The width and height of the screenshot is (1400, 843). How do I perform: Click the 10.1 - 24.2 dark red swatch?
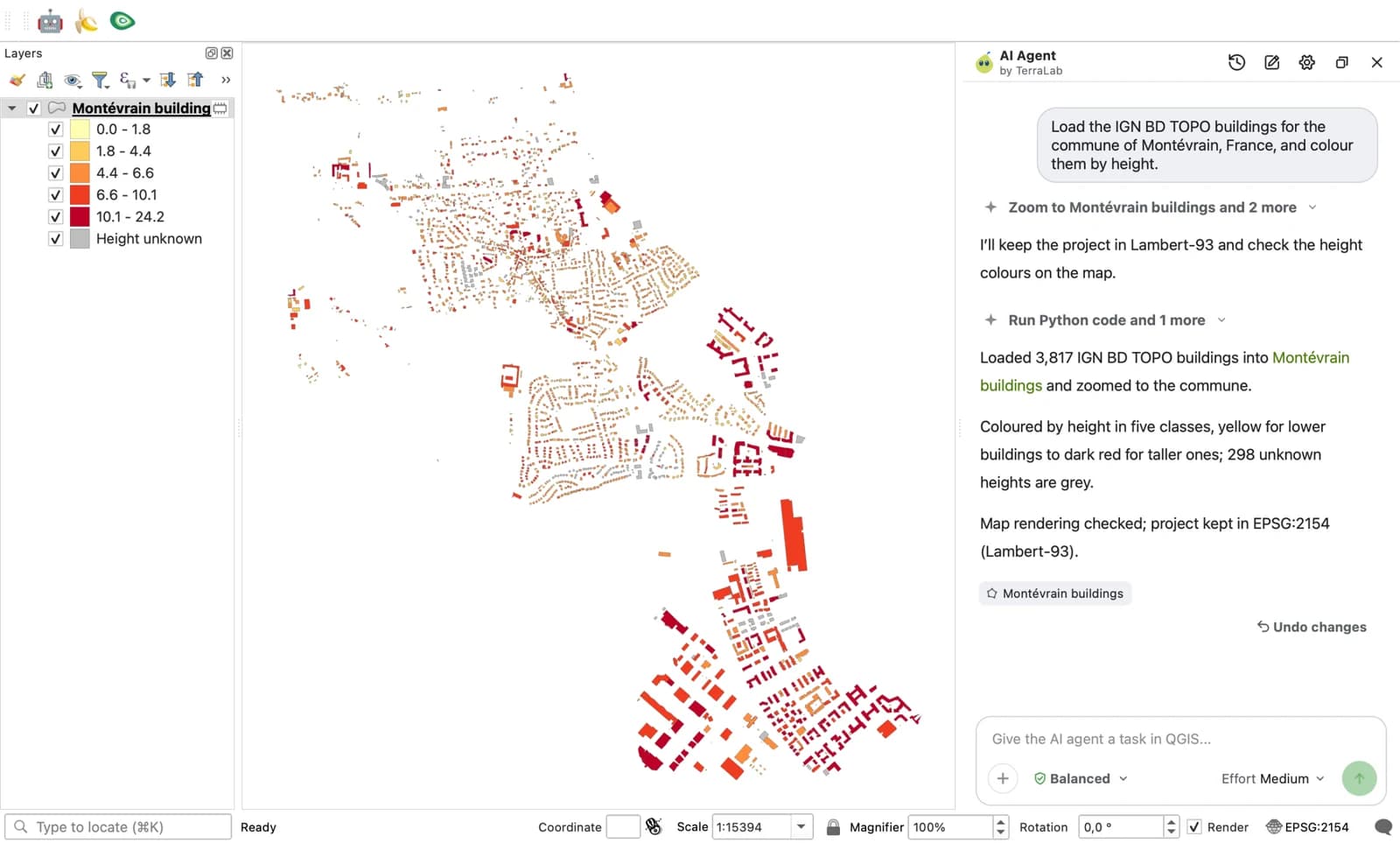[80, 217]
